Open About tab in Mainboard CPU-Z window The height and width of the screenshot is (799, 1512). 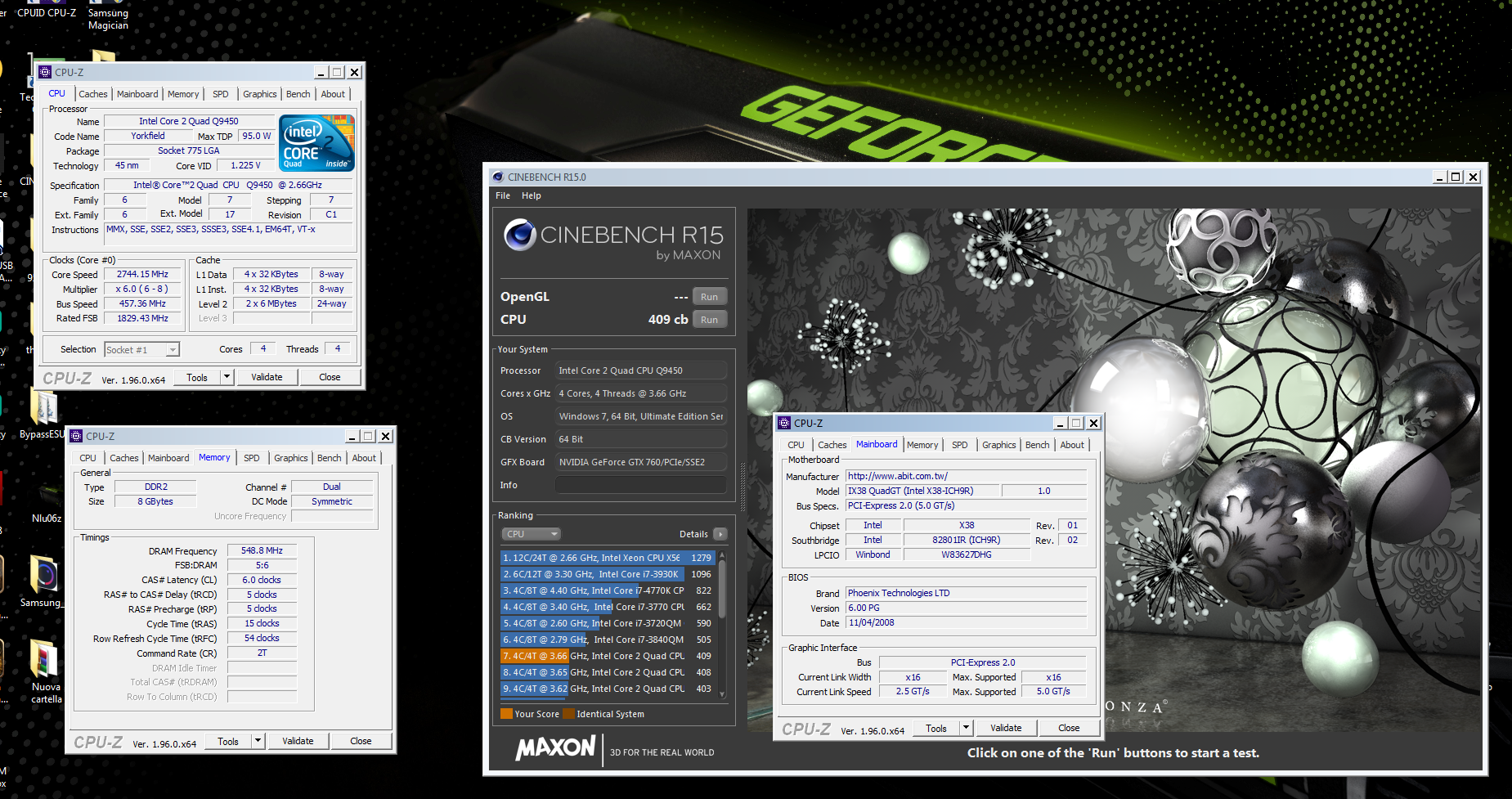1072,445
